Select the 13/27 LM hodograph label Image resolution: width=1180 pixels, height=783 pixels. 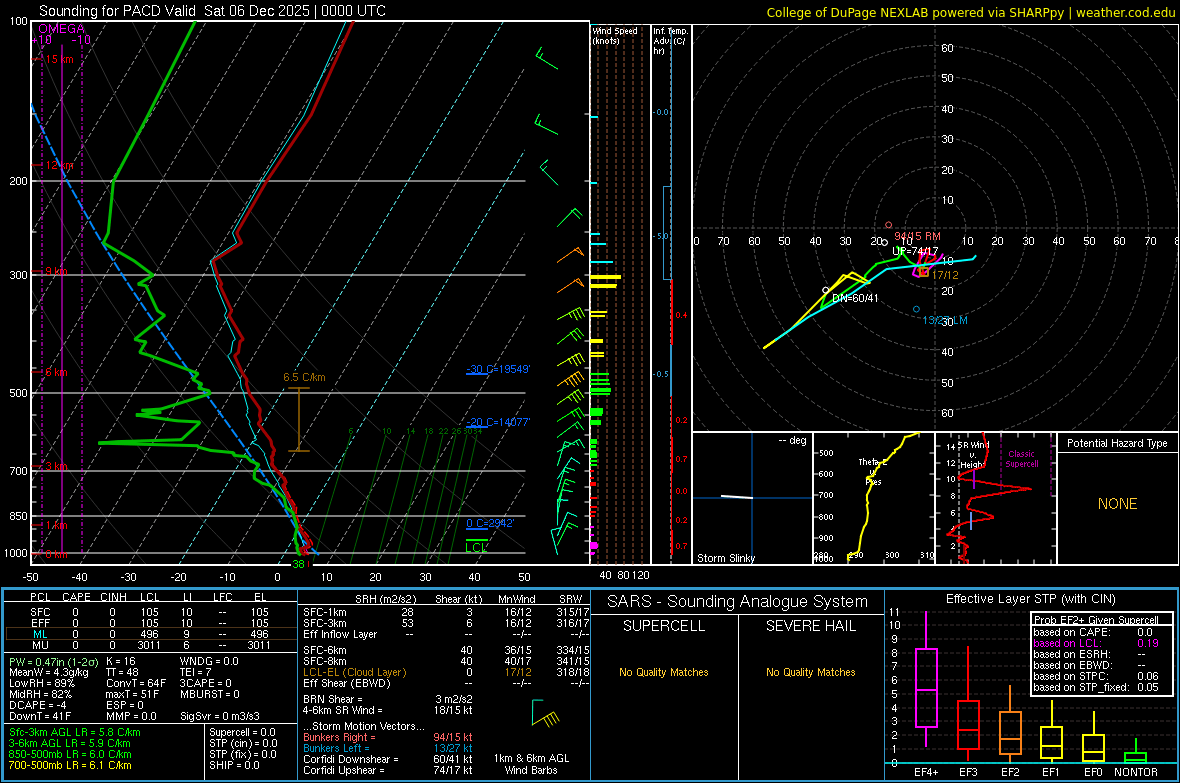coord(944,320)
